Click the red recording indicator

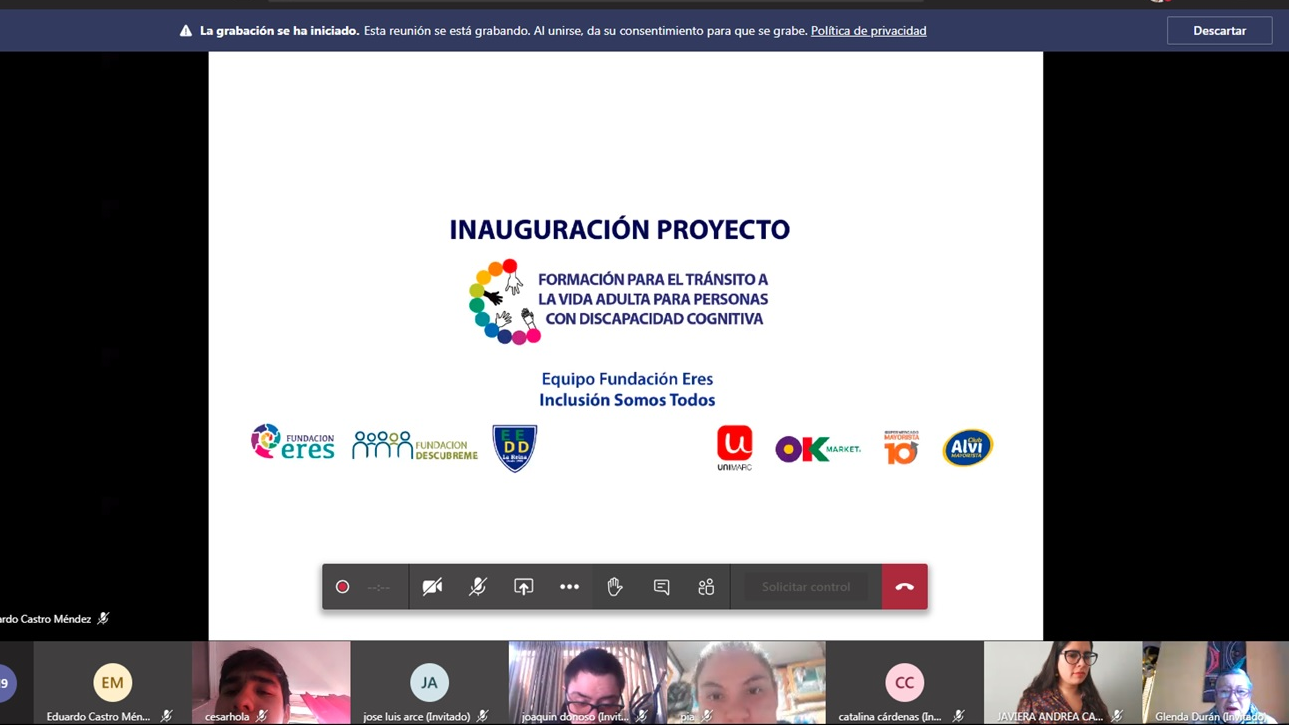(x=342, y=587)
